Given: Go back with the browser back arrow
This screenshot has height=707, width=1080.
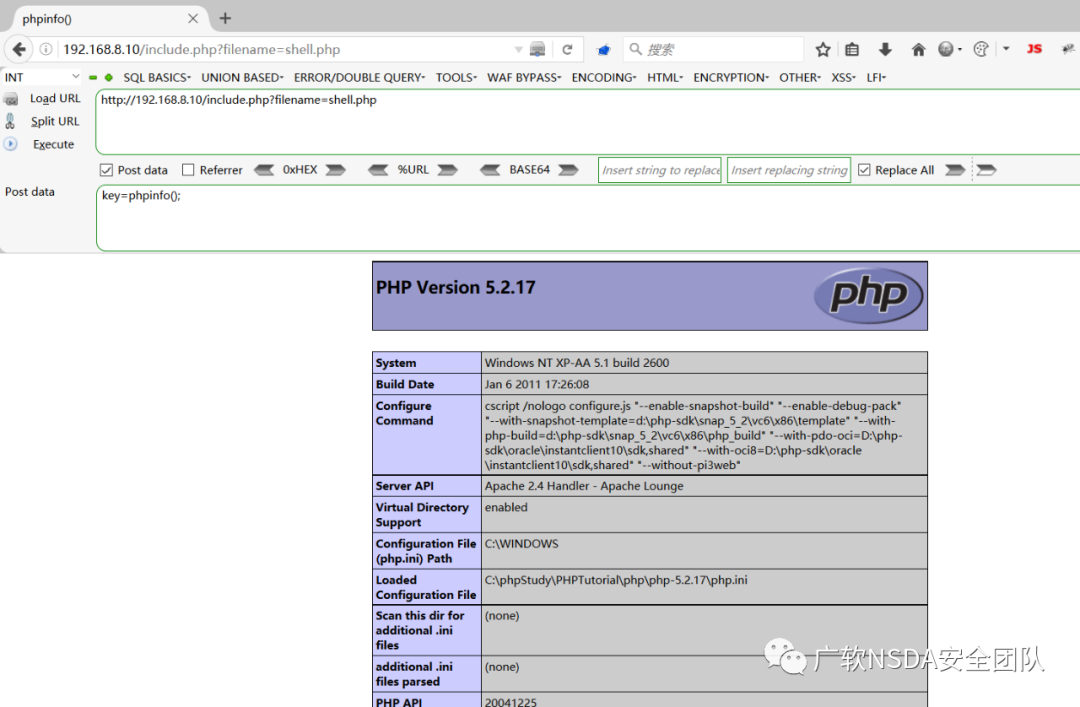Looking at the screenshot, I should coord(19,50).
